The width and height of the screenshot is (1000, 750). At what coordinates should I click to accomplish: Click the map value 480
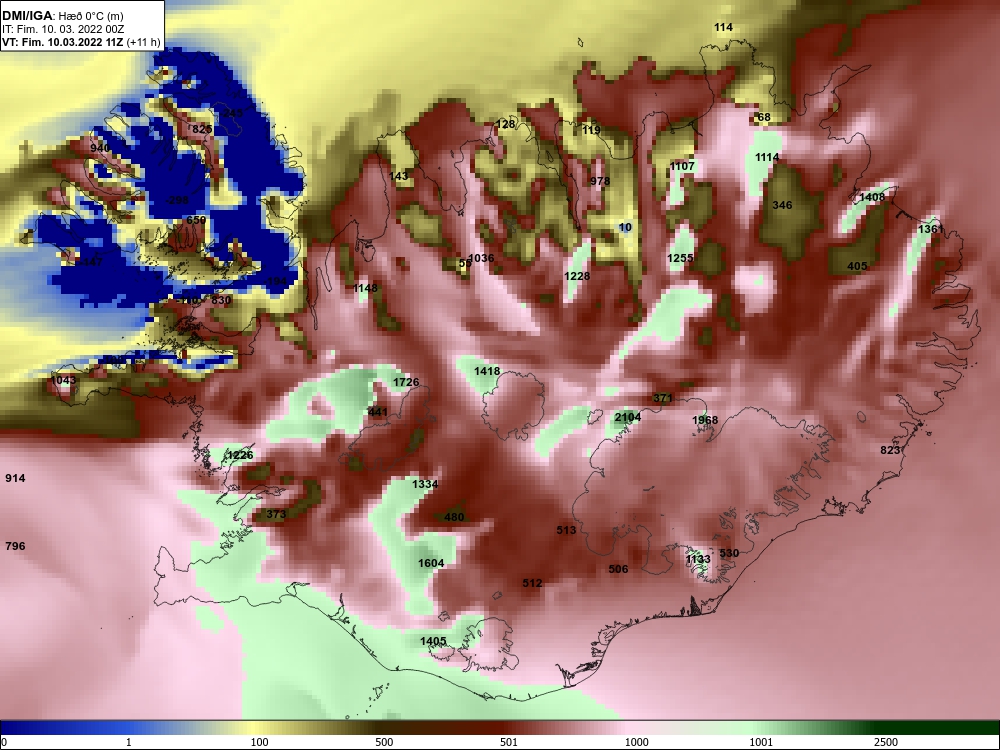(x=453, y=518)
